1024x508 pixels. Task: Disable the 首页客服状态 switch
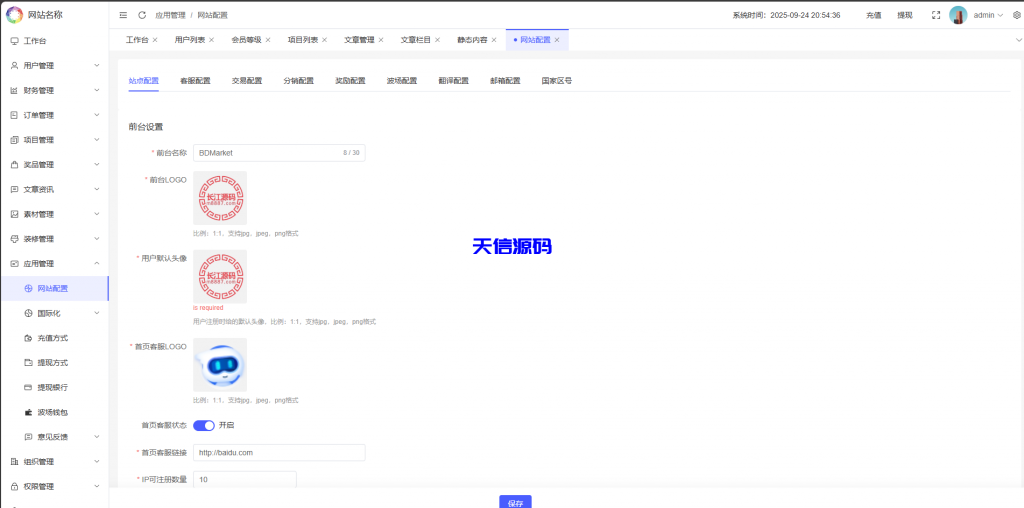click(x=204, y=425)
